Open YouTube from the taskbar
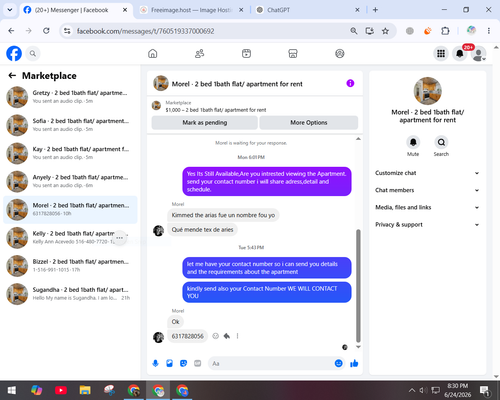Viewport: 500px width, 400px height. [x=61, y=390]
